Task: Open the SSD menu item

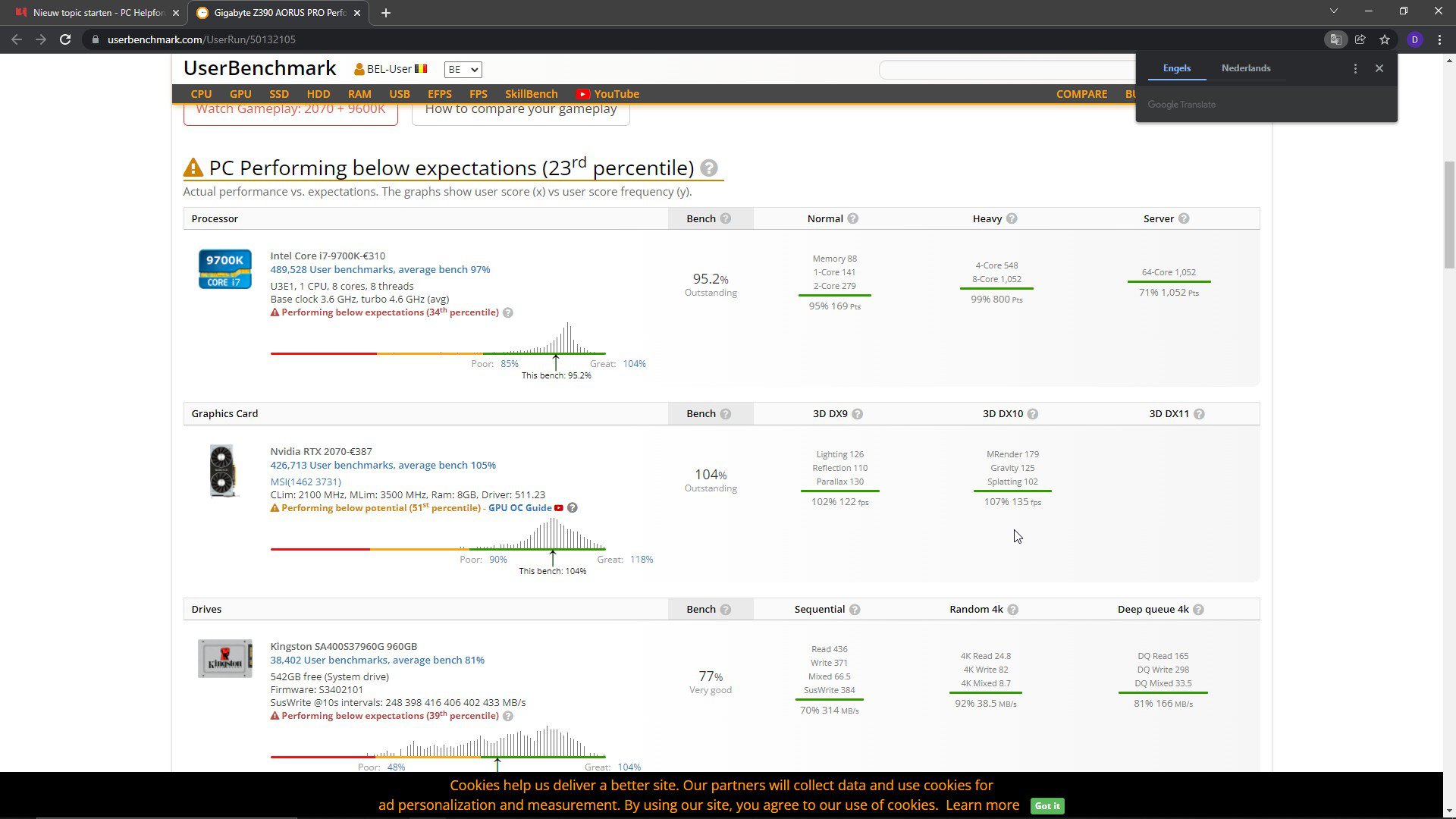Action: 279,94
